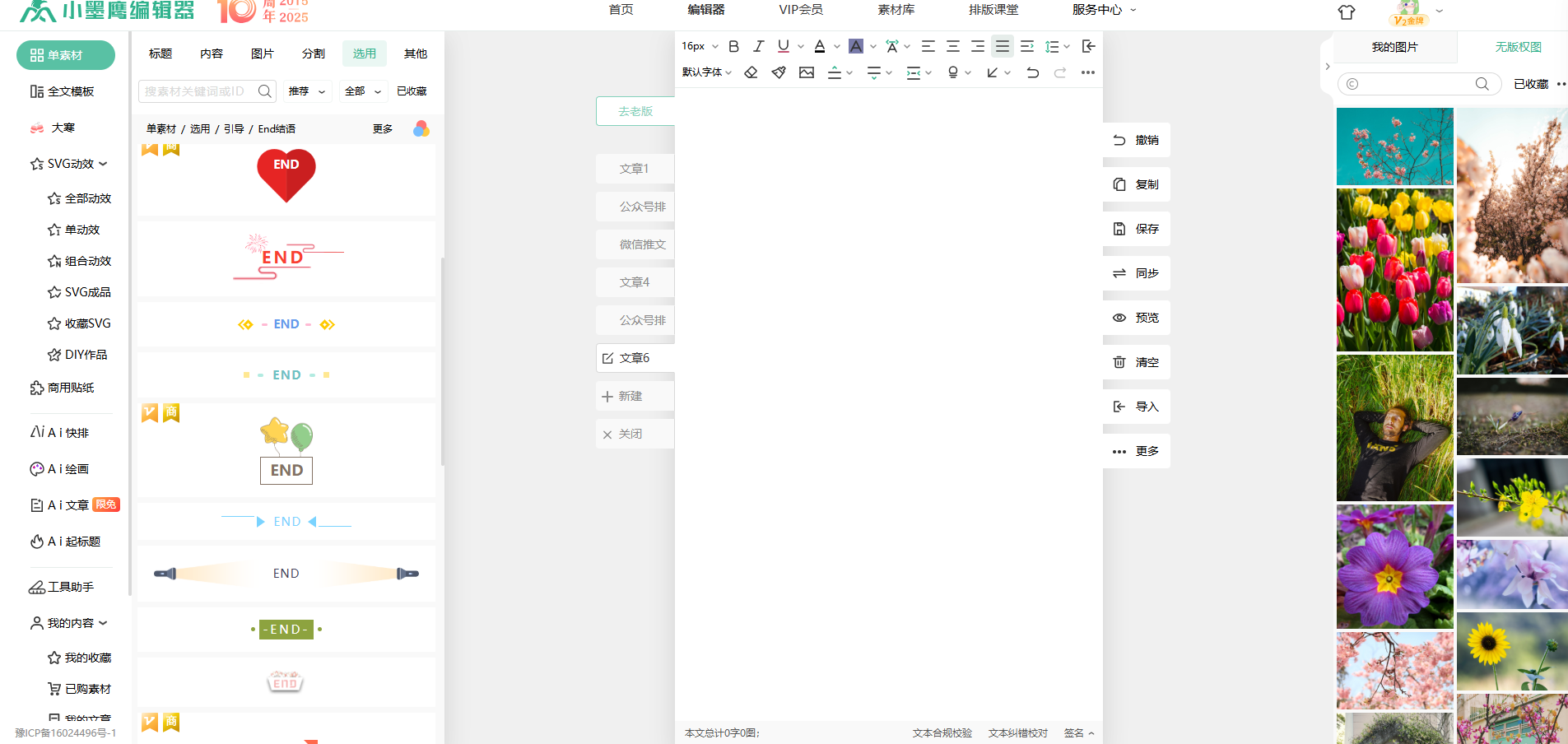
Task: Toggle italic text formatting
Action: pyautogui.click(x=758, y=47)
